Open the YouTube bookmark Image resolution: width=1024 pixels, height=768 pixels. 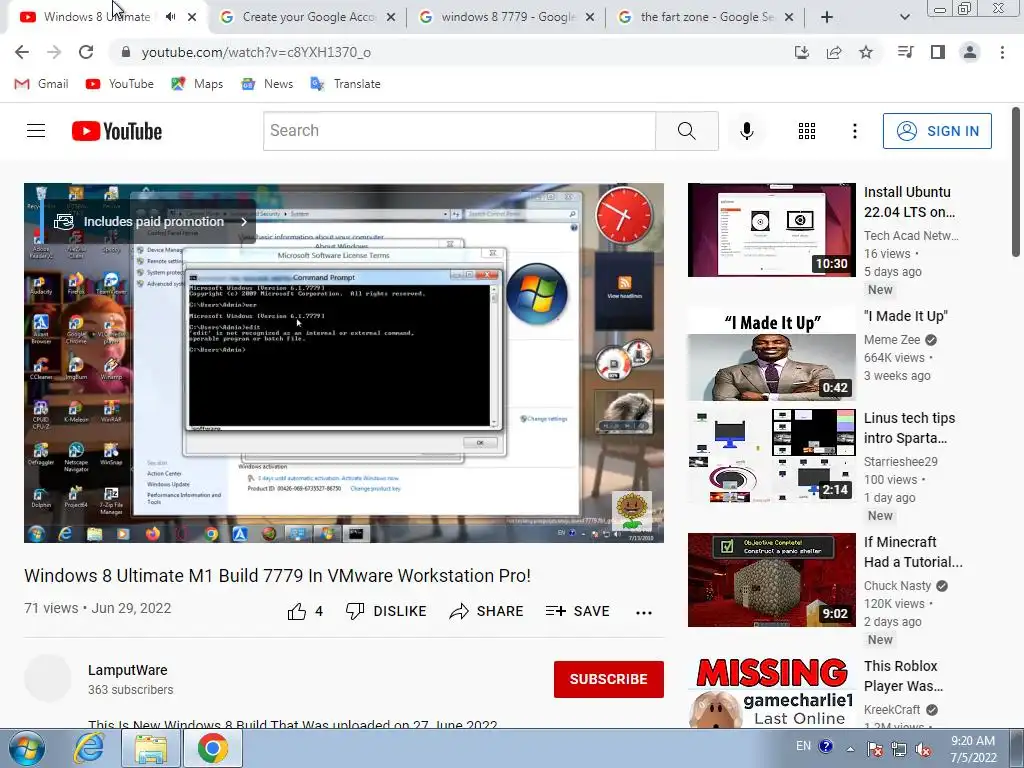120,84
